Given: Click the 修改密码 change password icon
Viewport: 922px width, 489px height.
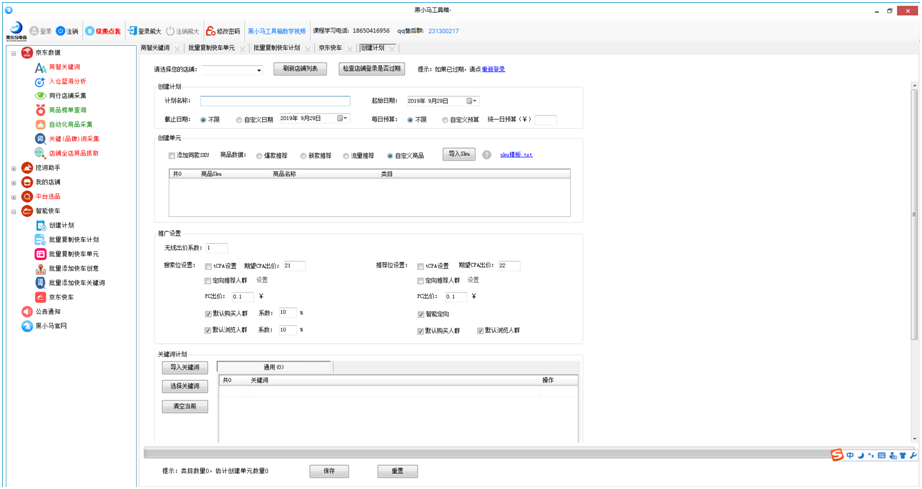Looking at the screenshot, I should [211, 31].
